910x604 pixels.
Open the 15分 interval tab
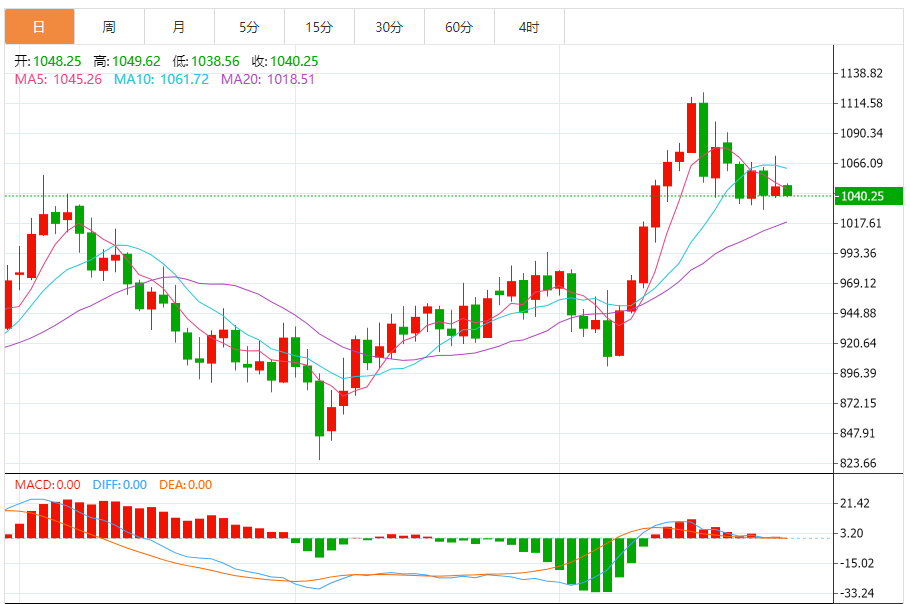(x=319, y=27)
